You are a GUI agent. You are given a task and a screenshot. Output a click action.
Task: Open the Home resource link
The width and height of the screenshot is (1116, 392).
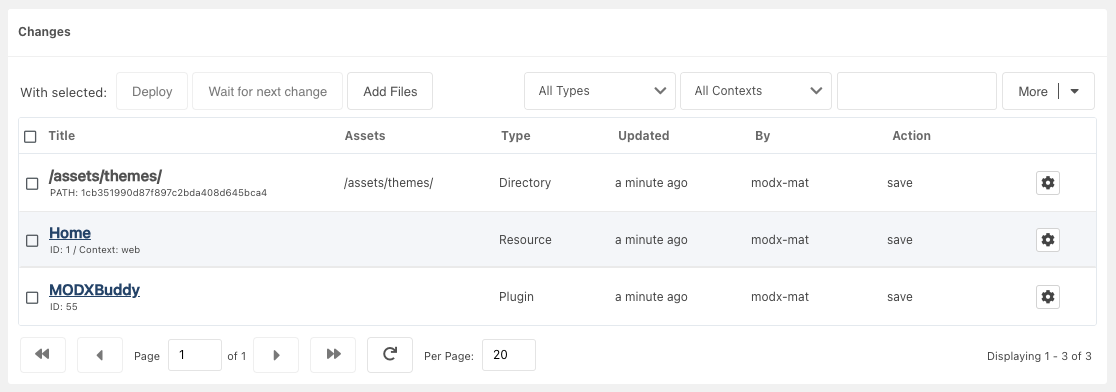tap(70, 233)
